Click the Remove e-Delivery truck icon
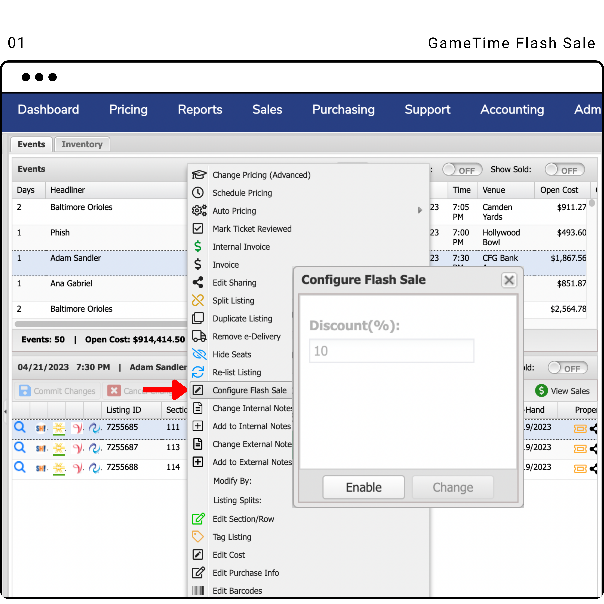This screenshot has width=604, height=604. tap(199, 336)
